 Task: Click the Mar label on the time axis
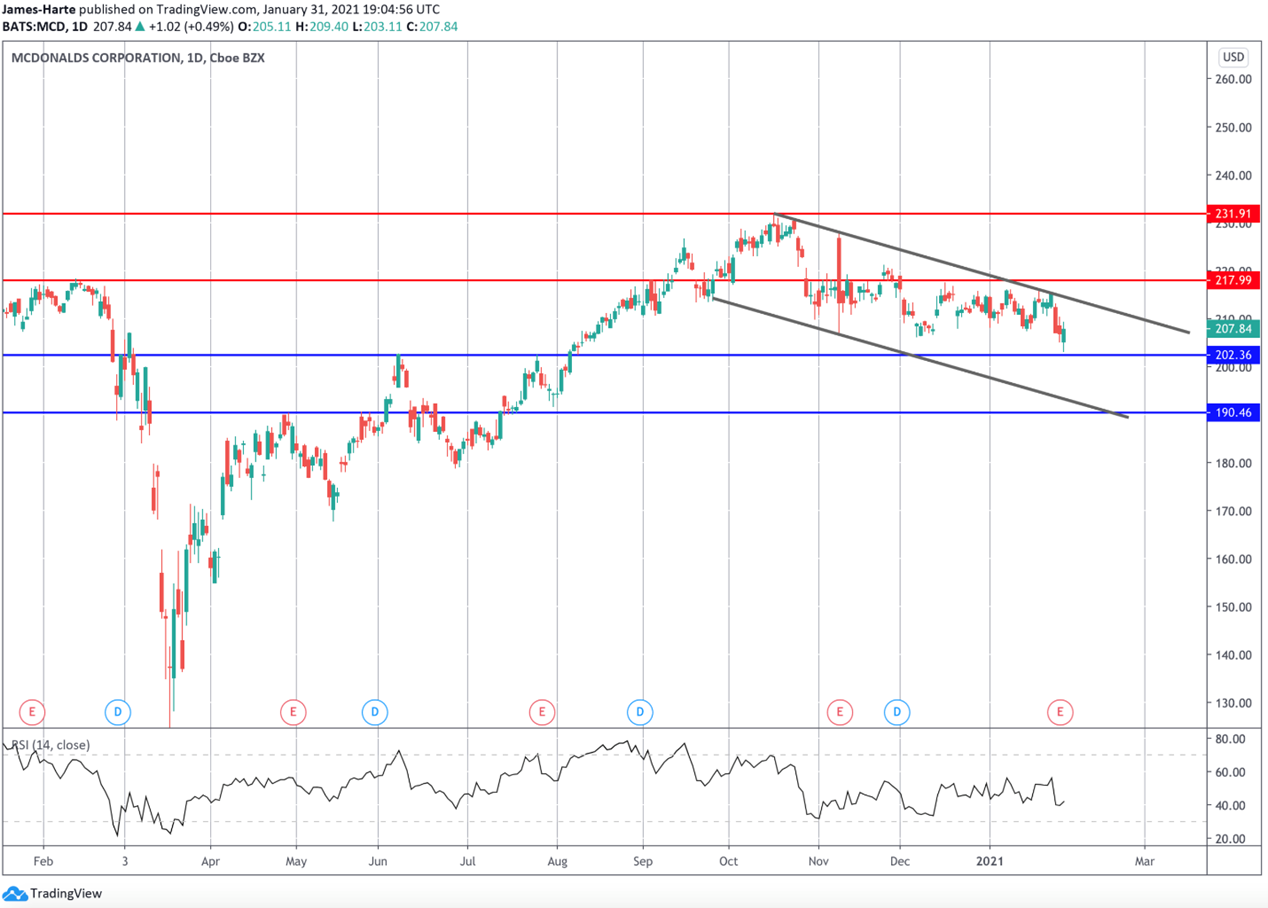tap(1145, 860)
